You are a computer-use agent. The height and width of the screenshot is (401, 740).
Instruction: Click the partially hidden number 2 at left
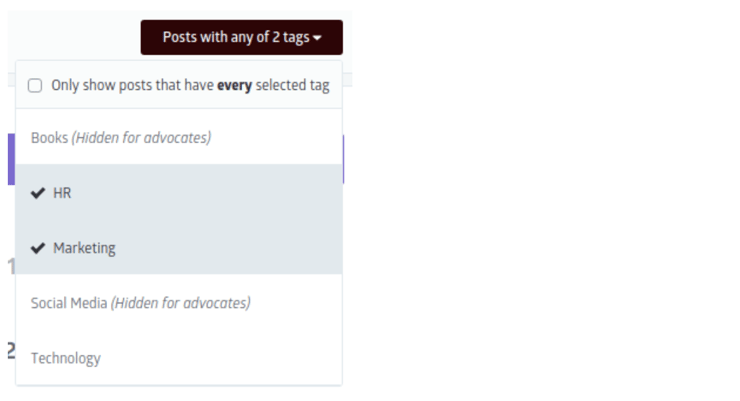click(11, 351)
